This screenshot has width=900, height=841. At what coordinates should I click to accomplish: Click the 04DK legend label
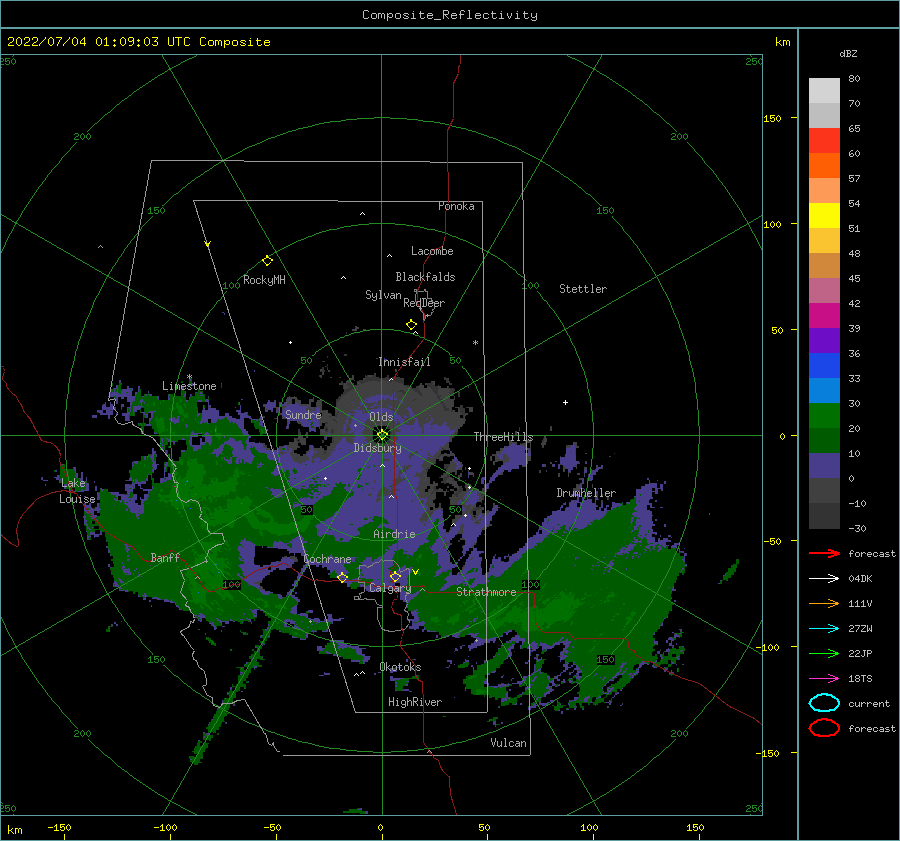(860, 579)
